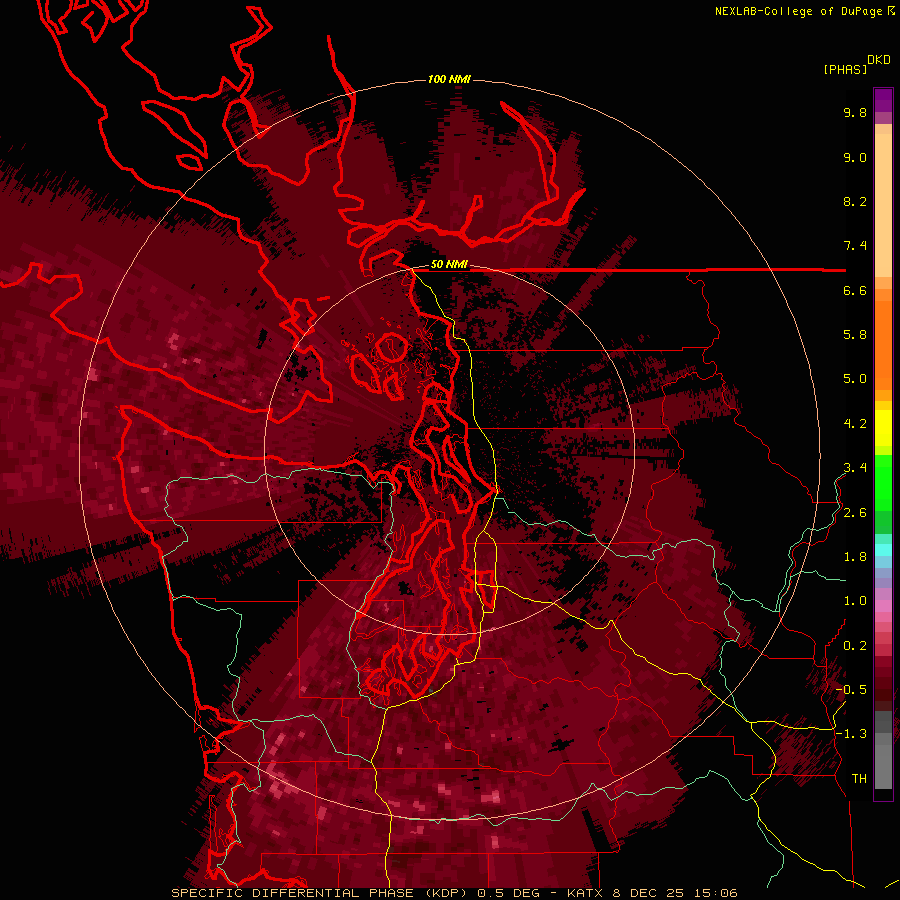
Task: Click the 2.6 legend value
Action: coord(855,513)
